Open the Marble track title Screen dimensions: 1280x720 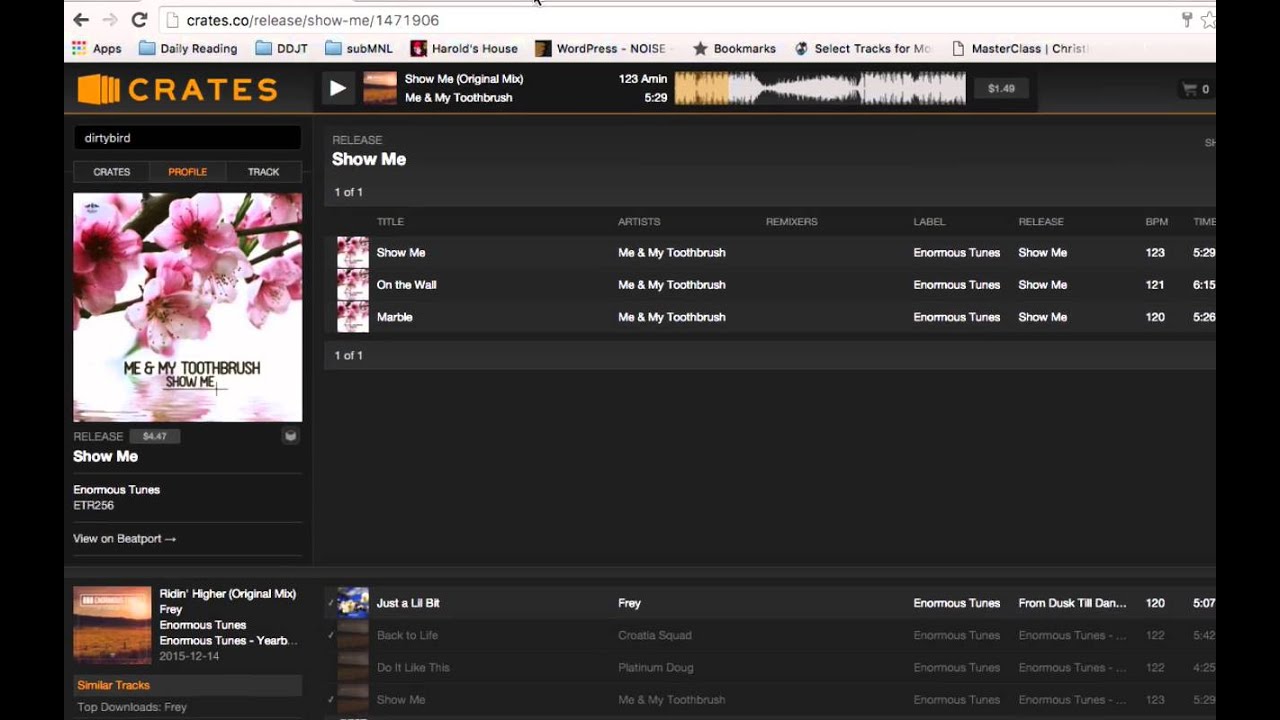pyautogui.click(x=394, y=317)
